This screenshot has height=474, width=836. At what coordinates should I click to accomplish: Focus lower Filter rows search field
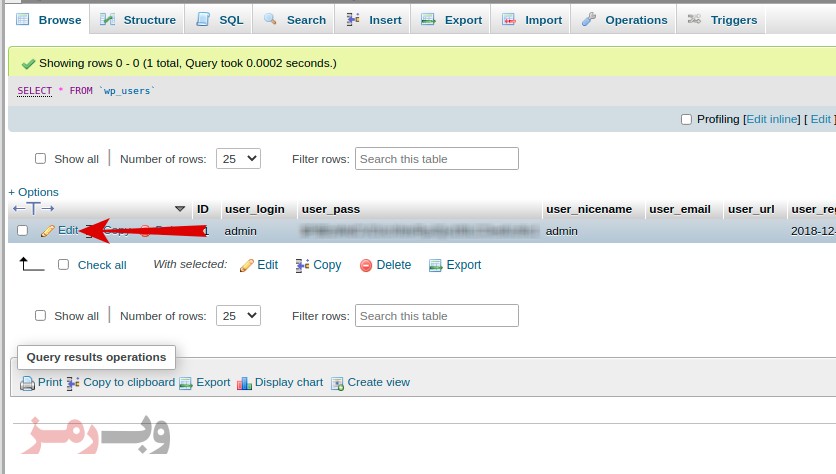tap(437, 316)
